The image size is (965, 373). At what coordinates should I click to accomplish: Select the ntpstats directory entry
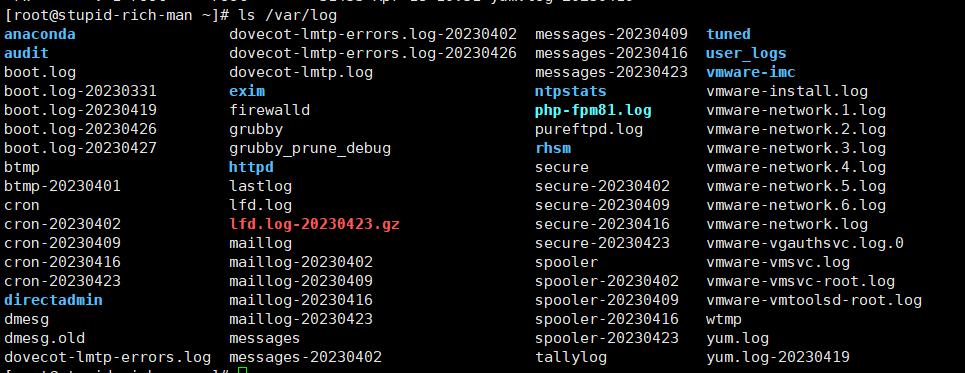(x=571, y=92)
